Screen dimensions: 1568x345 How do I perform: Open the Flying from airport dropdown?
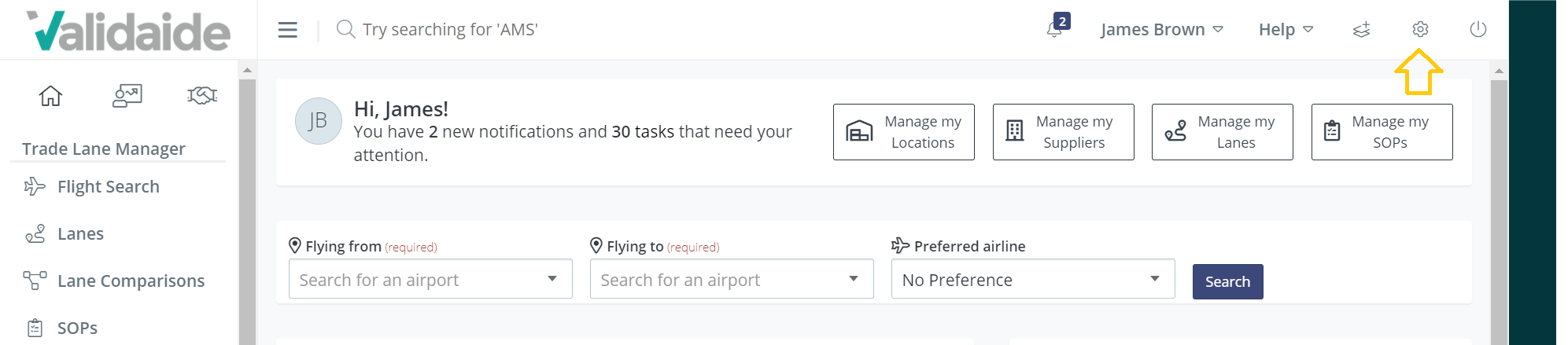tap(430, 280)
